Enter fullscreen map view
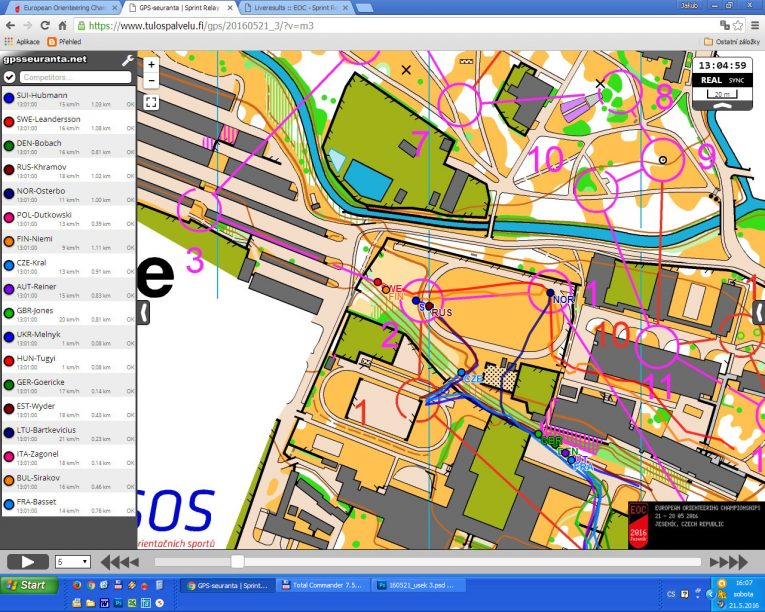 151,101
